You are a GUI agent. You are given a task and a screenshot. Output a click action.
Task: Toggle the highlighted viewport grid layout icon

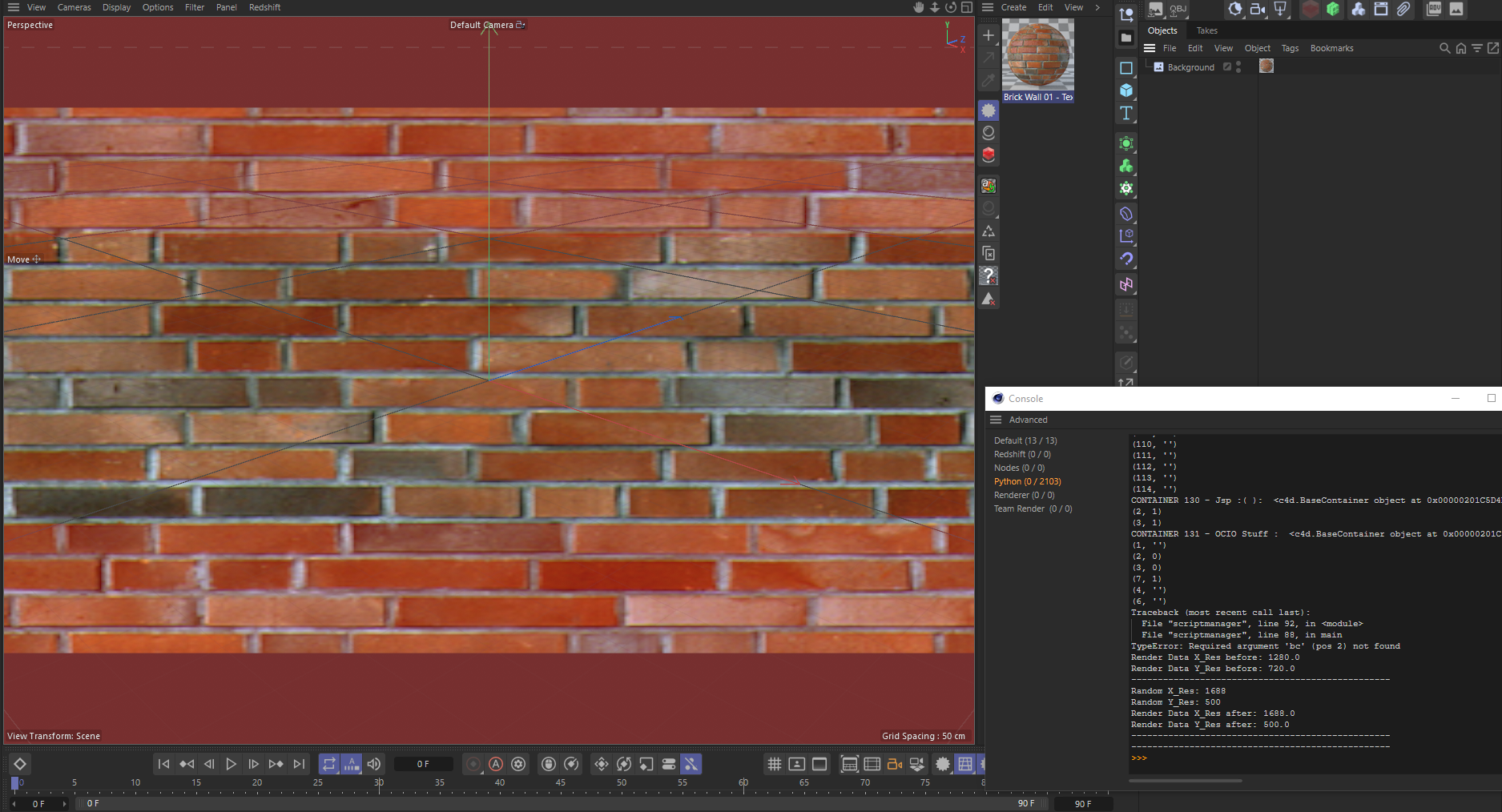click(x=965, y=764)
